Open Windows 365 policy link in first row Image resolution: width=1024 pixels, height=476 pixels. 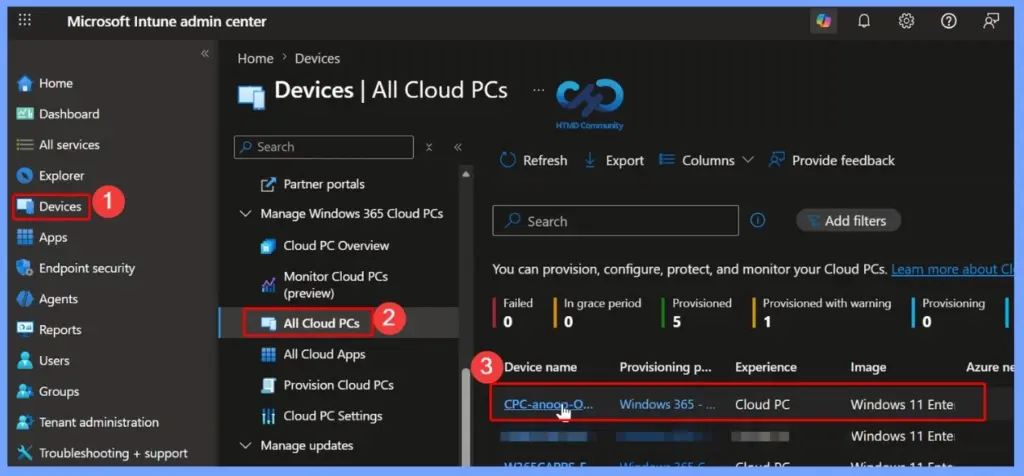(x=667, y=404)
